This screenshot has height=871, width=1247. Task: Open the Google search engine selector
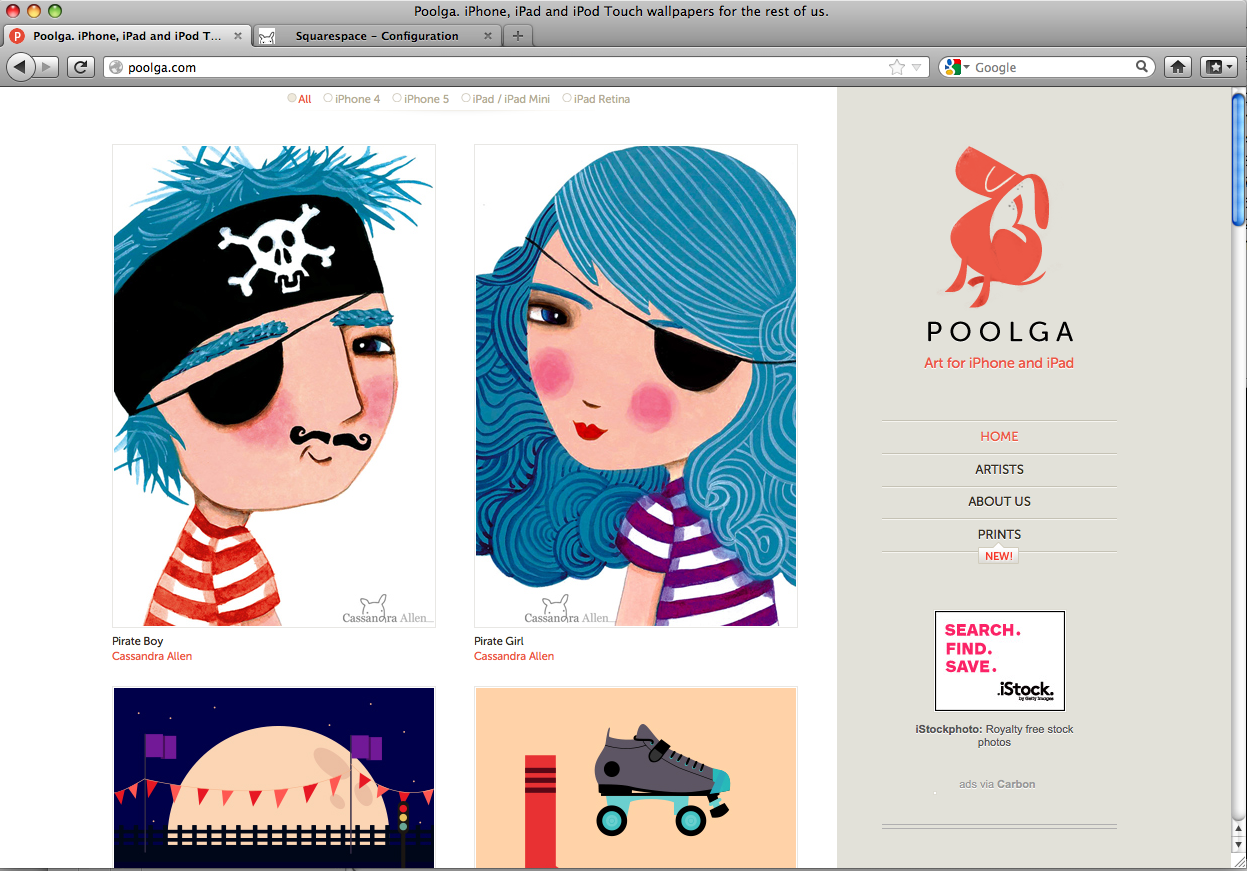point(956,67)
